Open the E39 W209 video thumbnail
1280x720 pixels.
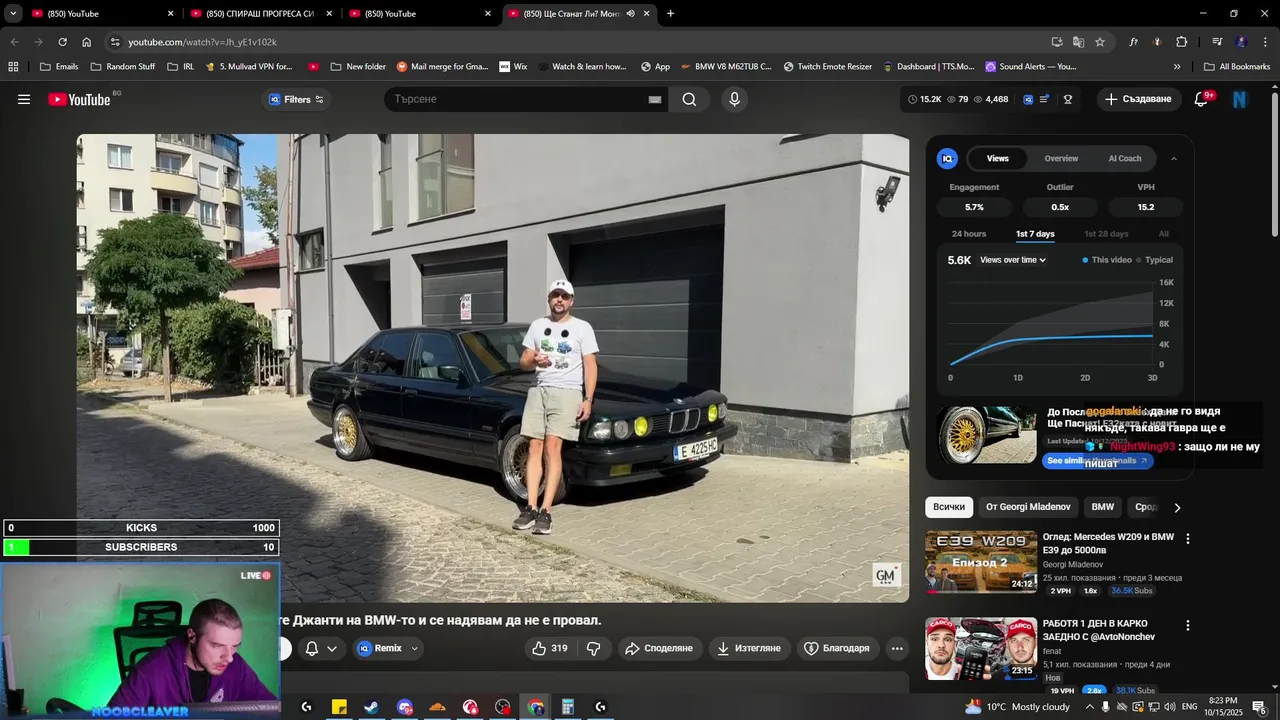(x=981, y=561)
